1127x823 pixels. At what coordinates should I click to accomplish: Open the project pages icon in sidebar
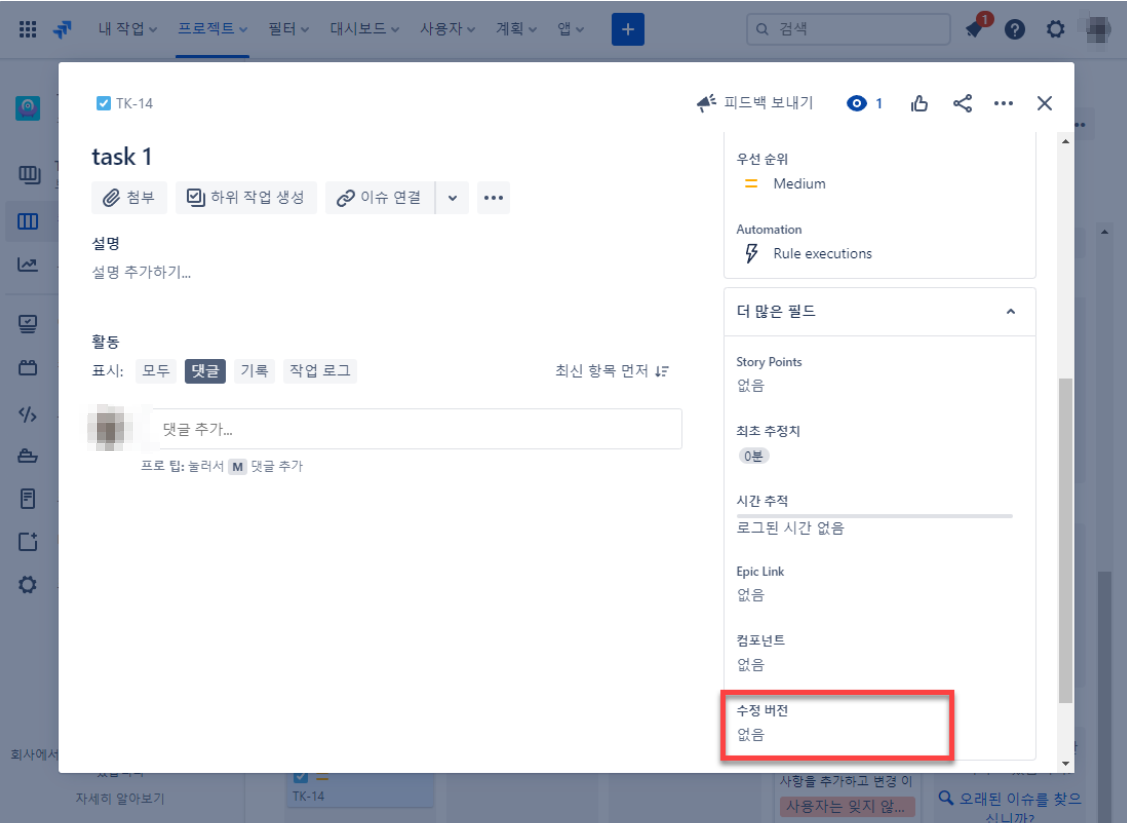pos(27,499)
